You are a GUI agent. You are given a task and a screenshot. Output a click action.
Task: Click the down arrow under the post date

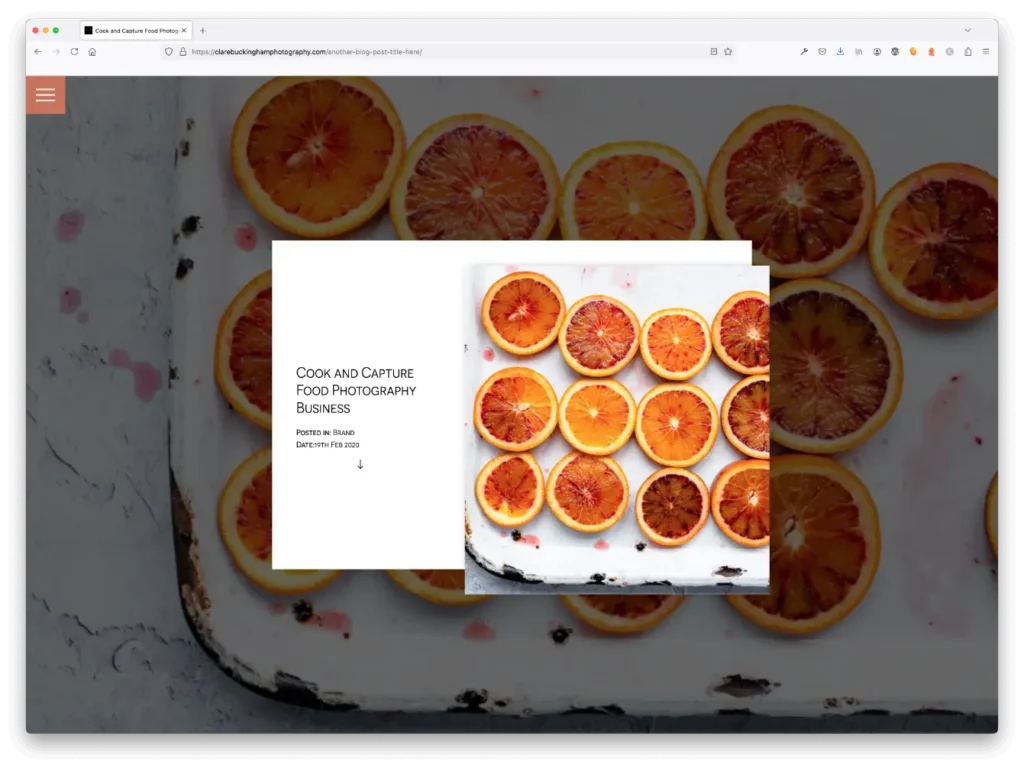click(x=360, y=465)
